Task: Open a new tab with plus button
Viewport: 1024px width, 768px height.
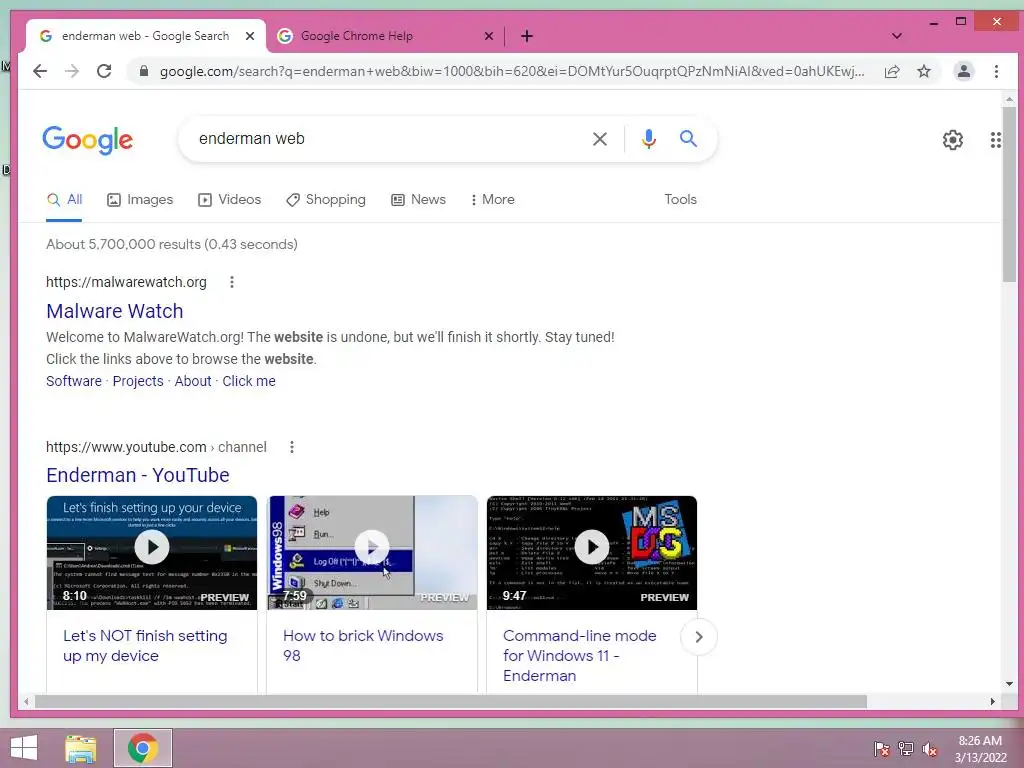Action: pyautogui.click(x=526, y=36)
